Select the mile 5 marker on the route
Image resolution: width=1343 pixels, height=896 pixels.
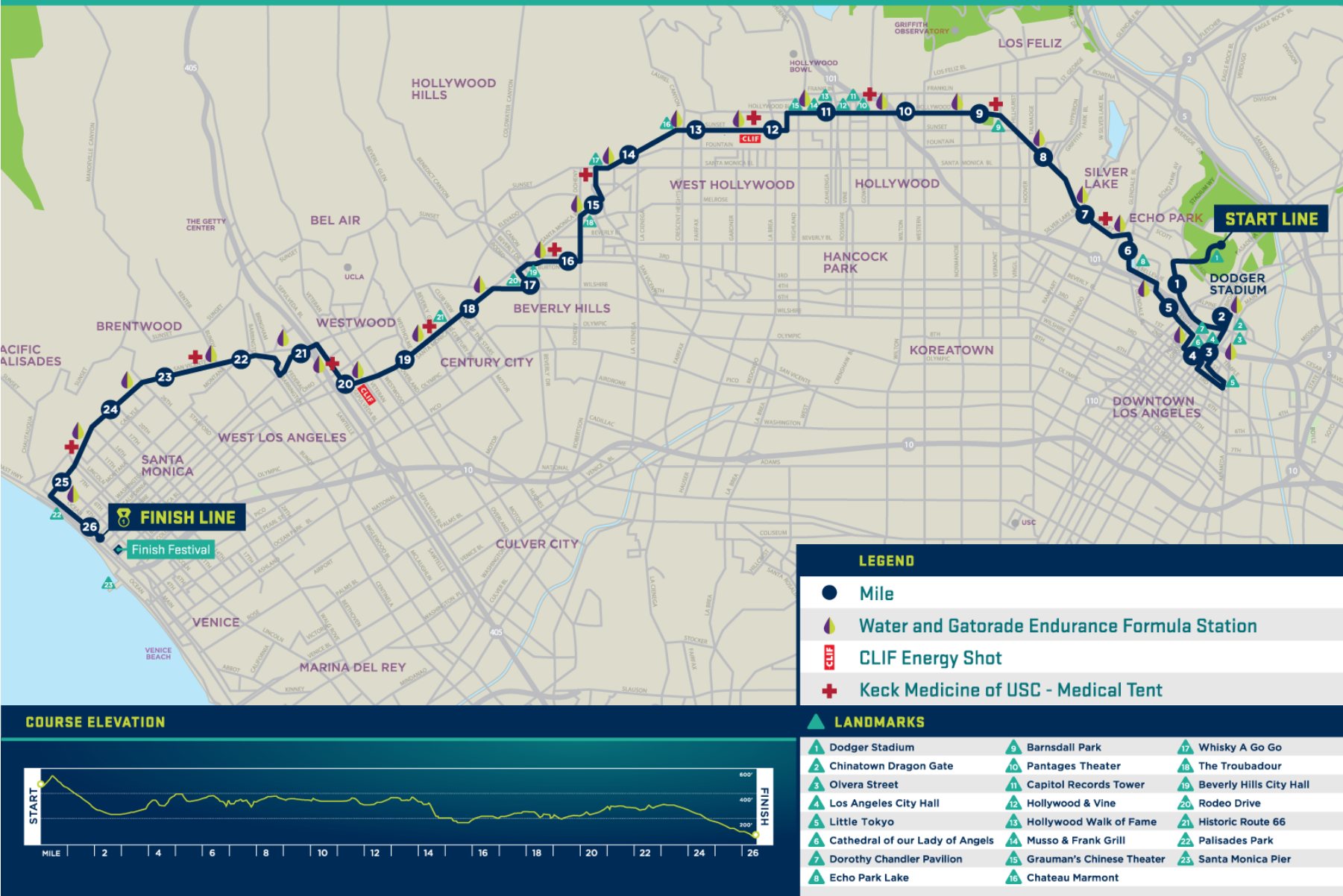pyautogui.click(x=1169, y=307)
